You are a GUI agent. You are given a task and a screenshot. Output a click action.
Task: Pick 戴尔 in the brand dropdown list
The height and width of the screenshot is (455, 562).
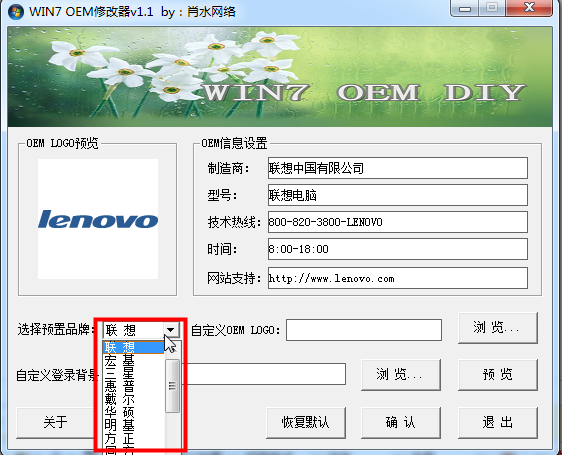(x=133, y=399)
